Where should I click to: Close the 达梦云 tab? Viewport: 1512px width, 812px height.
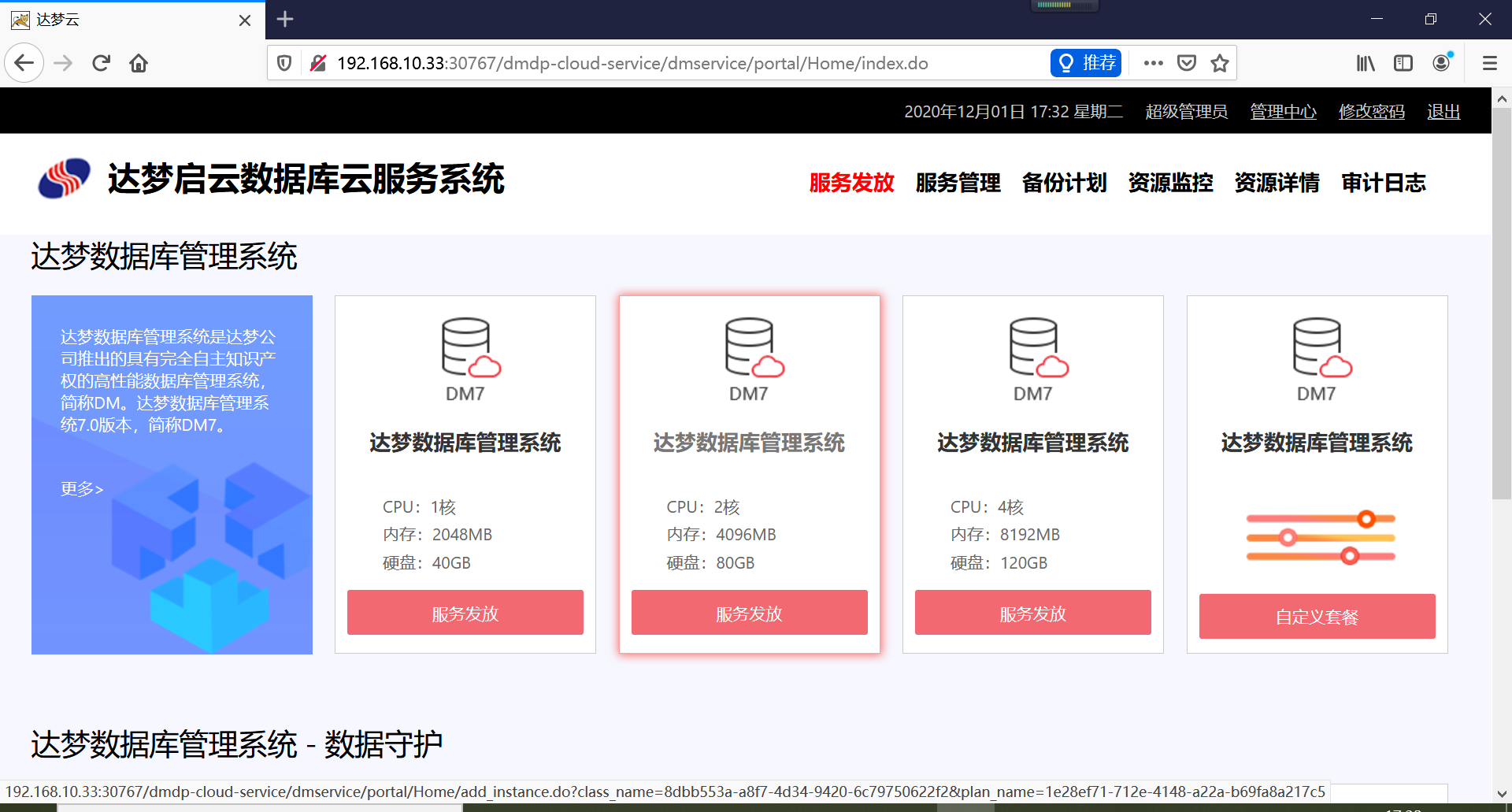click(245, 20)
